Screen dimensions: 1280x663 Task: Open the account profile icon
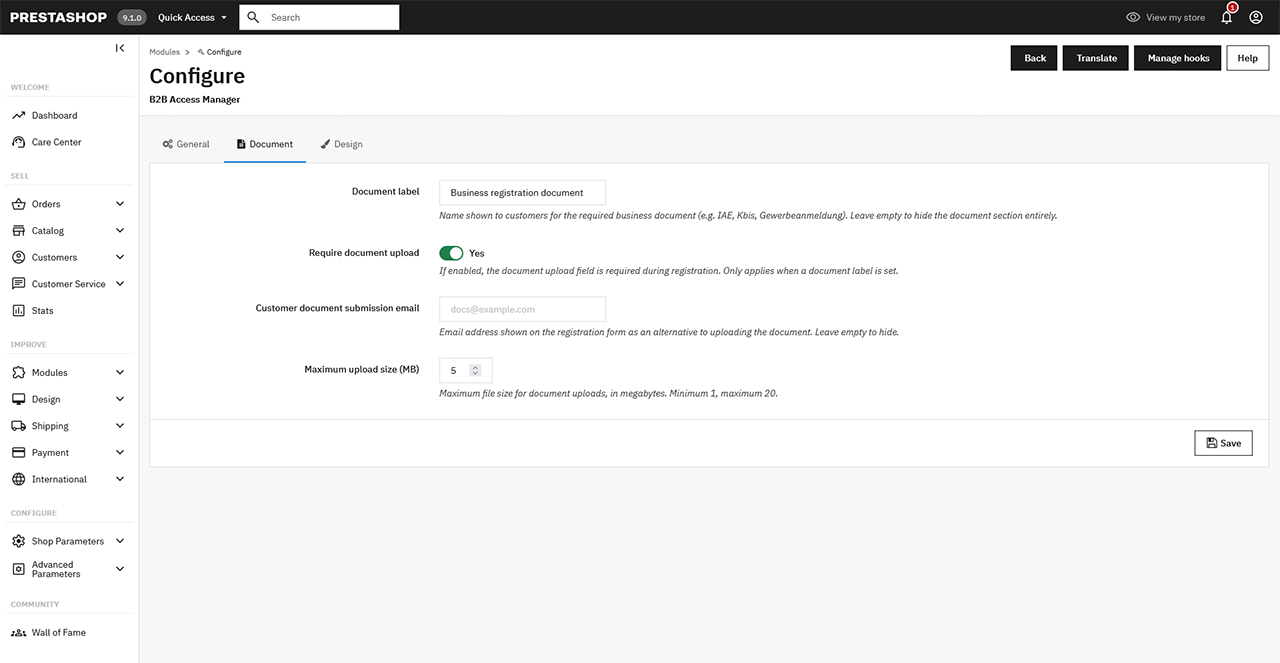click(1256, 17)
